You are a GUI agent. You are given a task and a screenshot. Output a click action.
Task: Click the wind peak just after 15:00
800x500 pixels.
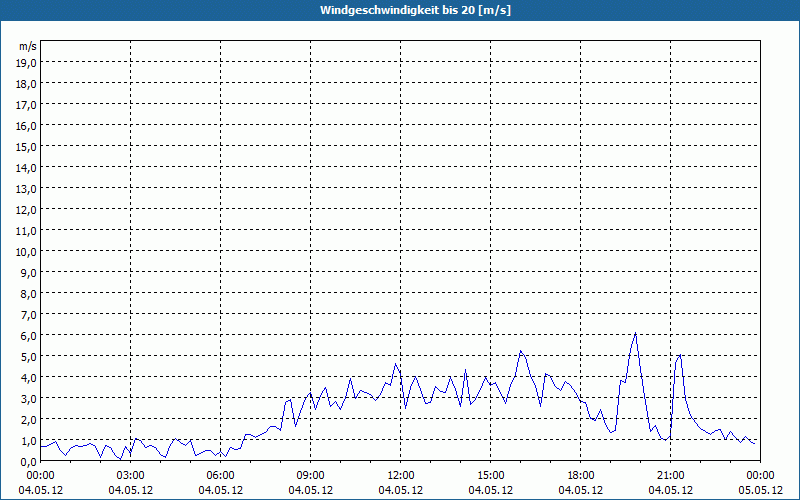(520, 351)
